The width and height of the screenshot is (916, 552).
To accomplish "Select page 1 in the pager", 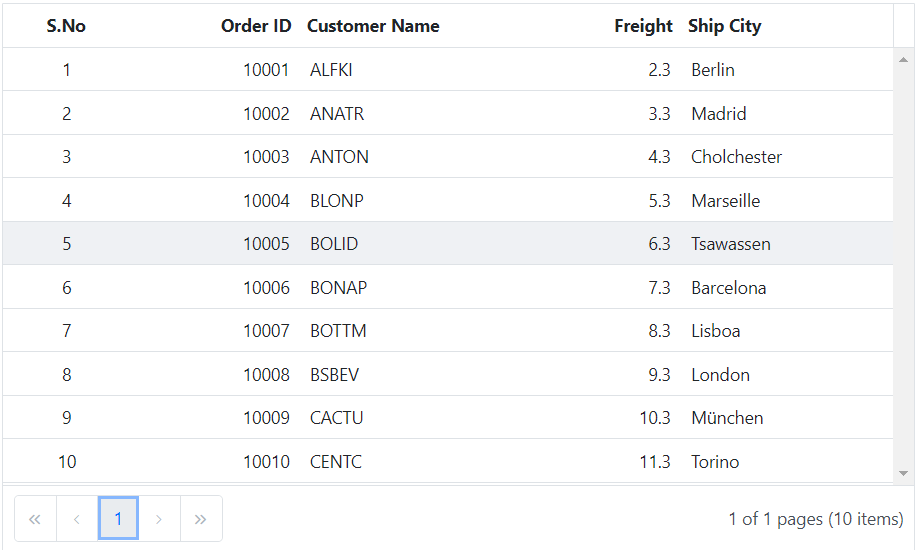I will tap(118, 519).
